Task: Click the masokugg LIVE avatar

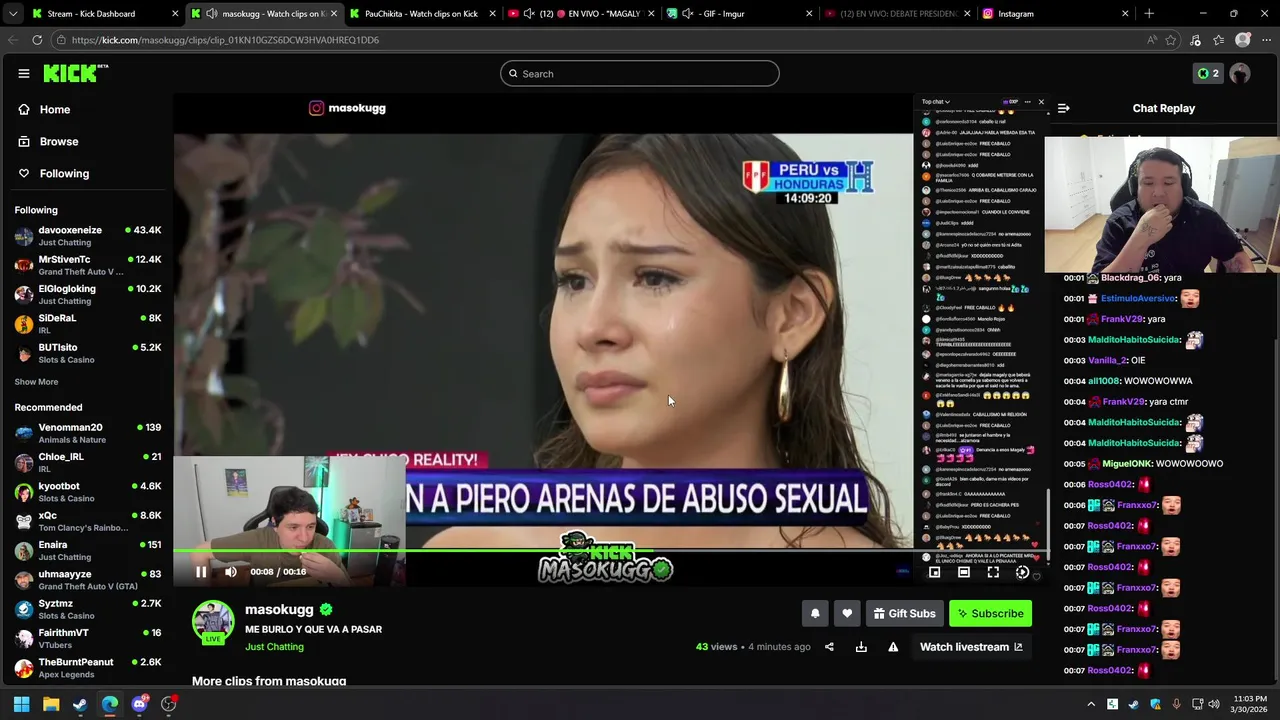Action: pyautogui.click(x=213, y=622)
